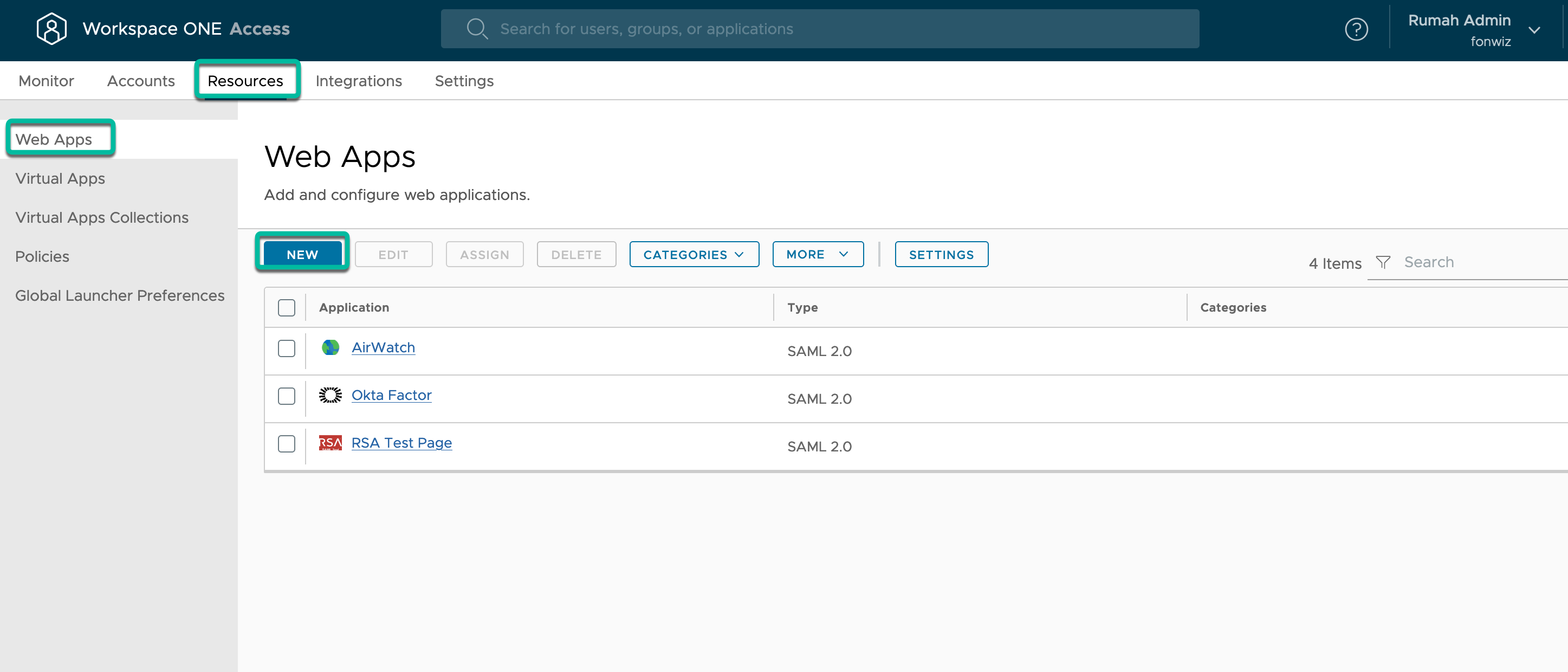Click the NEW button
Viewport: 1568px width, 672px height.
302,254
